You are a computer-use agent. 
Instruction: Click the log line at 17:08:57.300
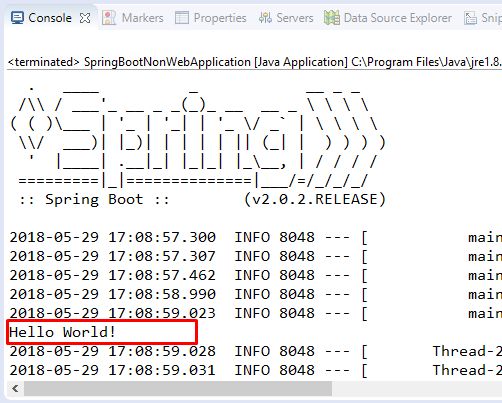pyautogui.click(x=256, y=237)
